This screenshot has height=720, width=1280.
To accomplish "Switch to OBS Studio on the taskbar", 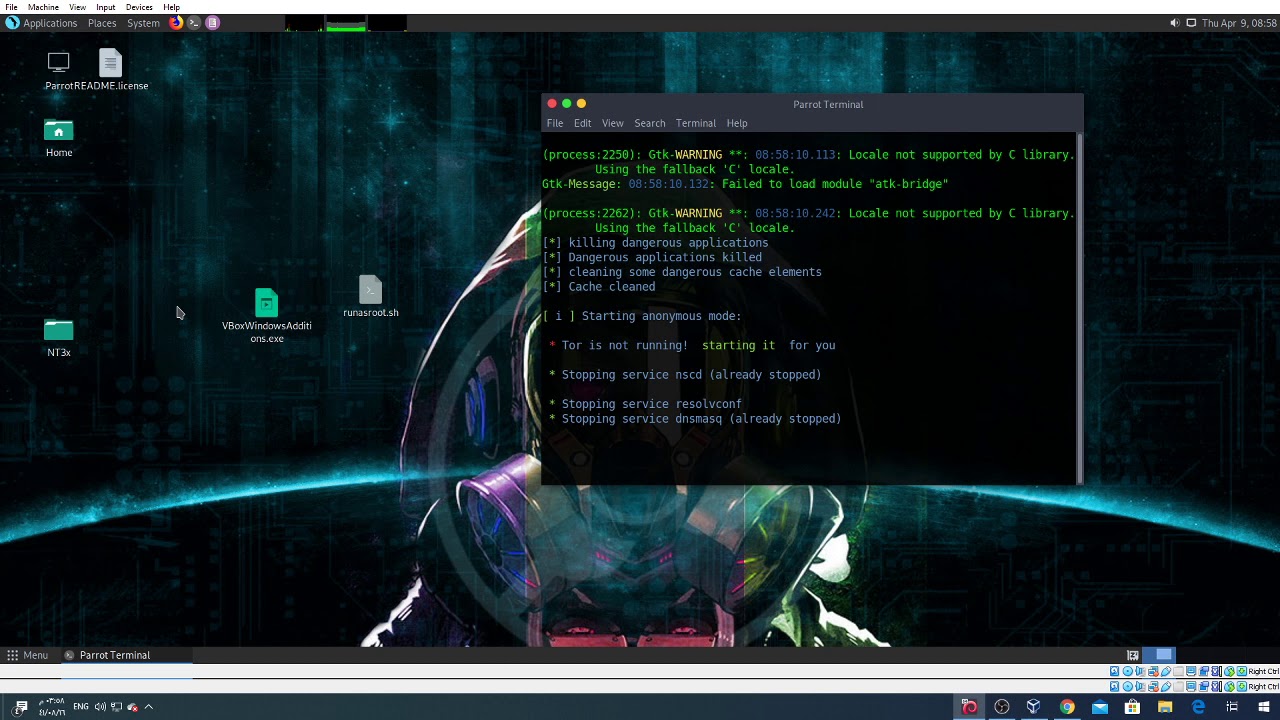I will pyautogui.click(x=1002, y=707).
